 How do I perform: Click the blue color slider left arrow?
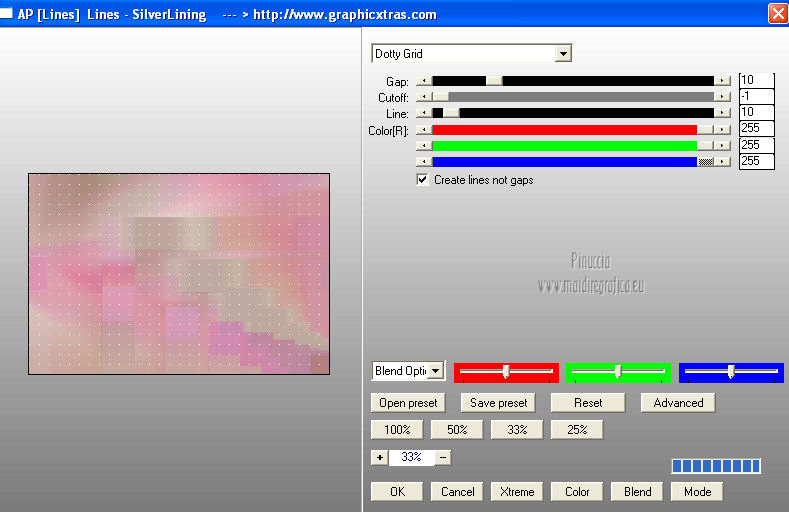pos(424,161)
